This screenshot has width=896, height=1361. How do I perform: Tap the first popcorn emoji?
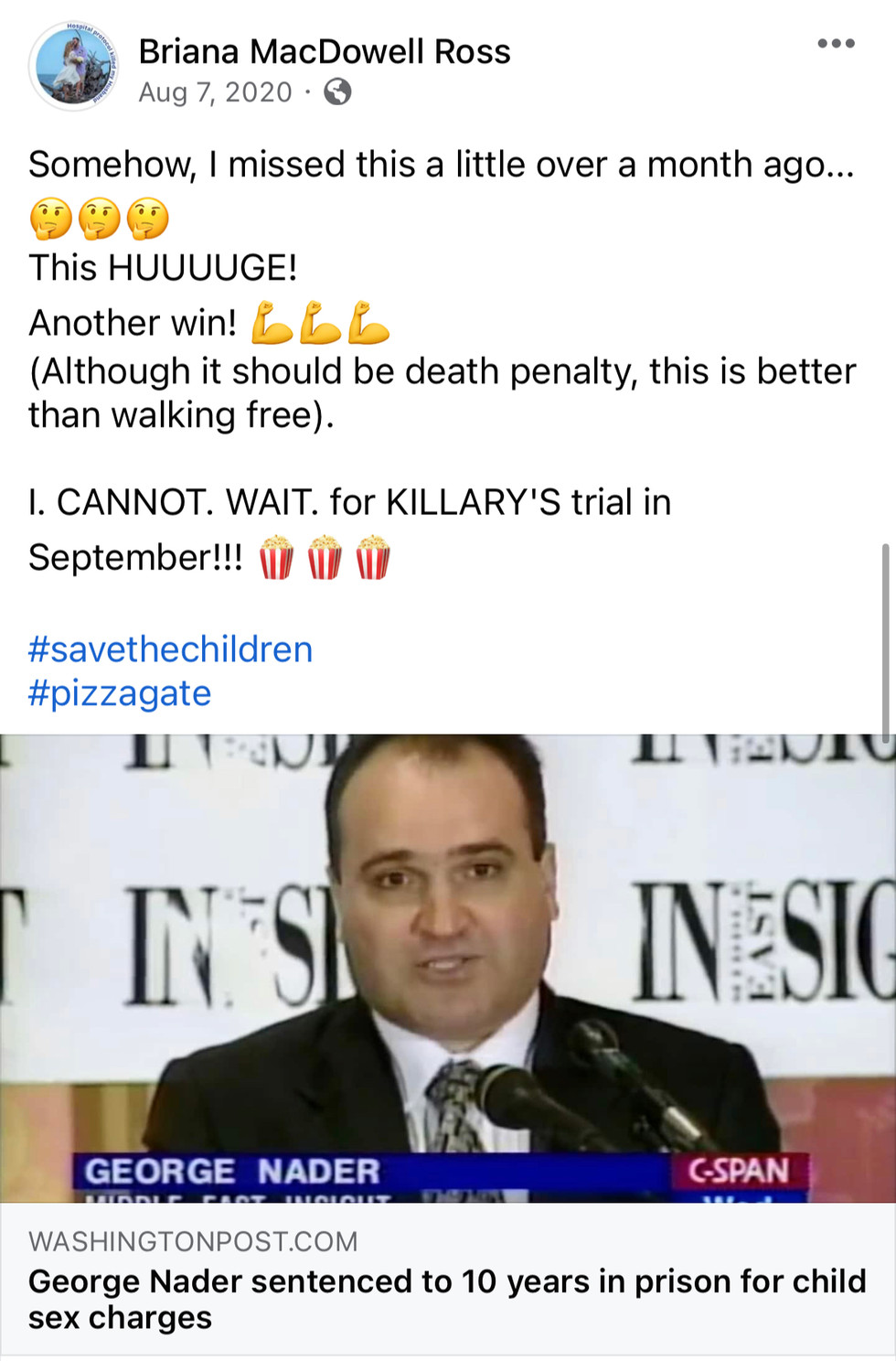pyautogui.click(x=276, y=558)
